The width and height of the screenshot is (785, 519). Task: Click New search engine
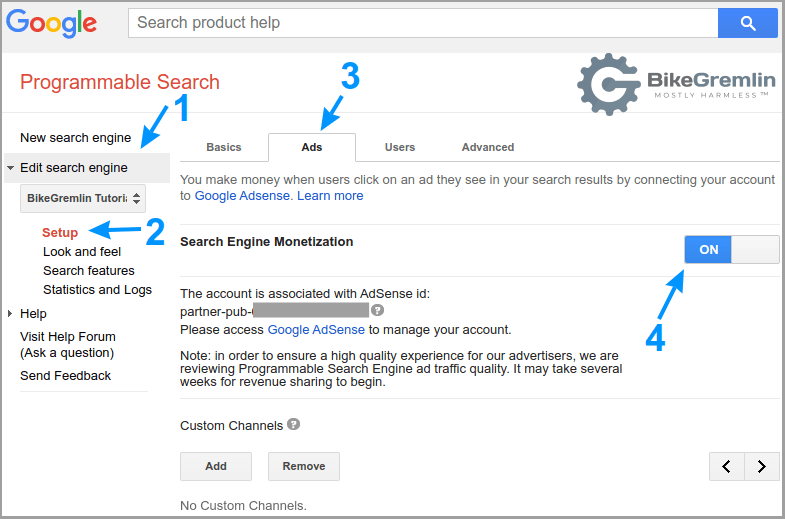coord(76,138)
